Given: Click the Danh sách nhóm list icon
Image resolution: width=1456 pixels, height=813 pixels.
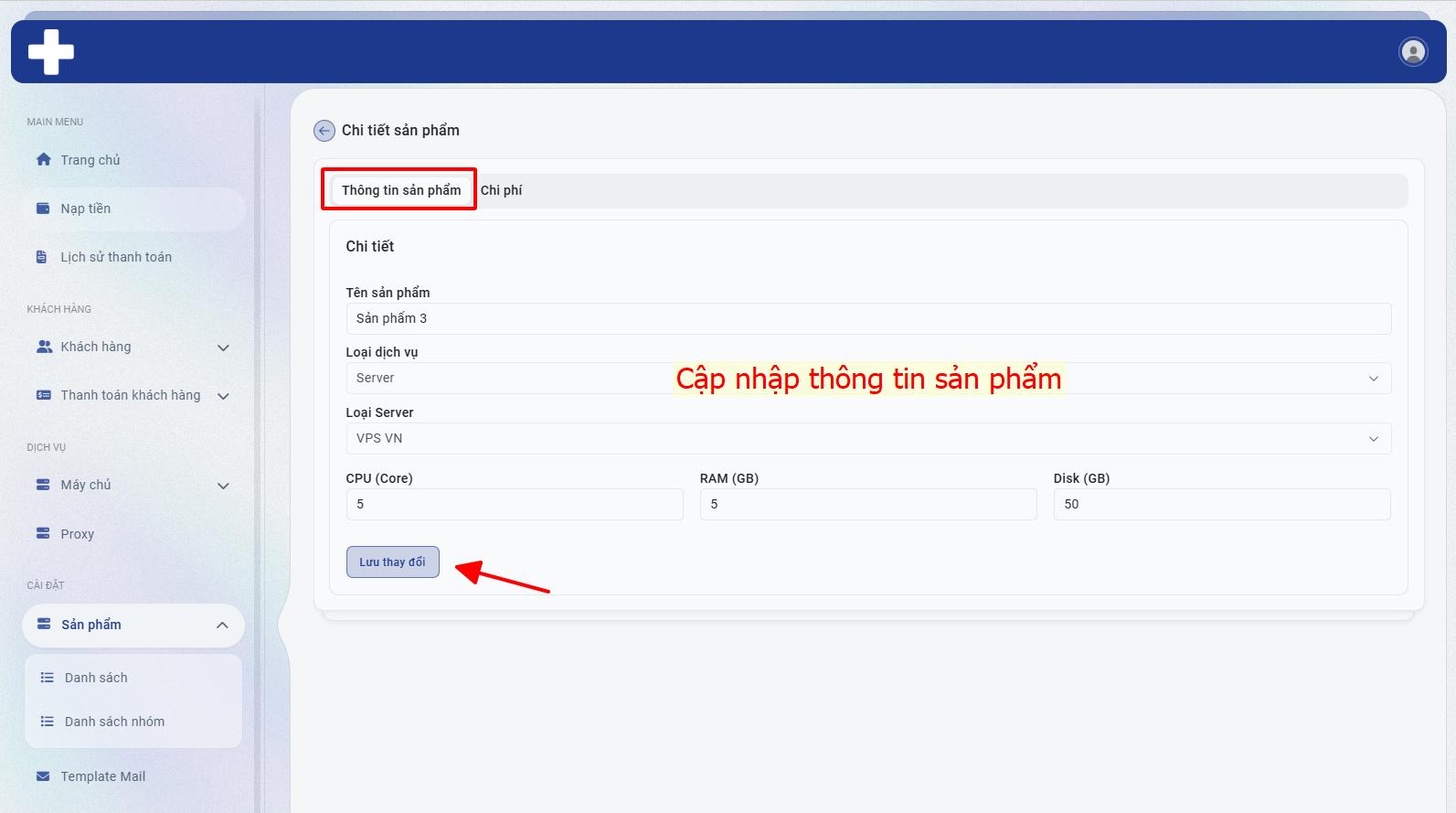Looking at the screenshot, I should tap(47, 722).
